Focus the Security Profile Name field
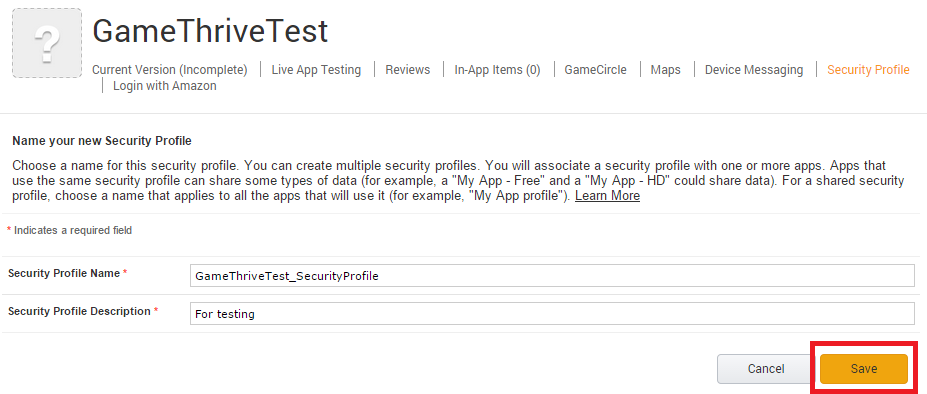 coord(552,276)
